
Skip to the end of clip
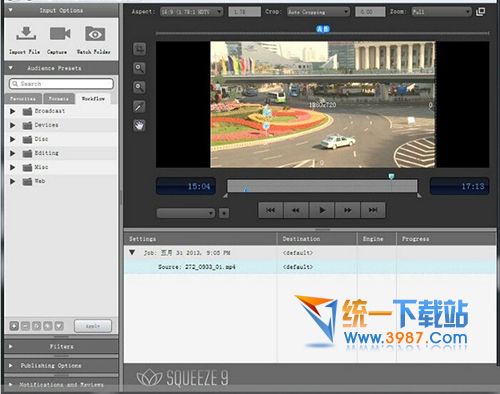[373, 210]
